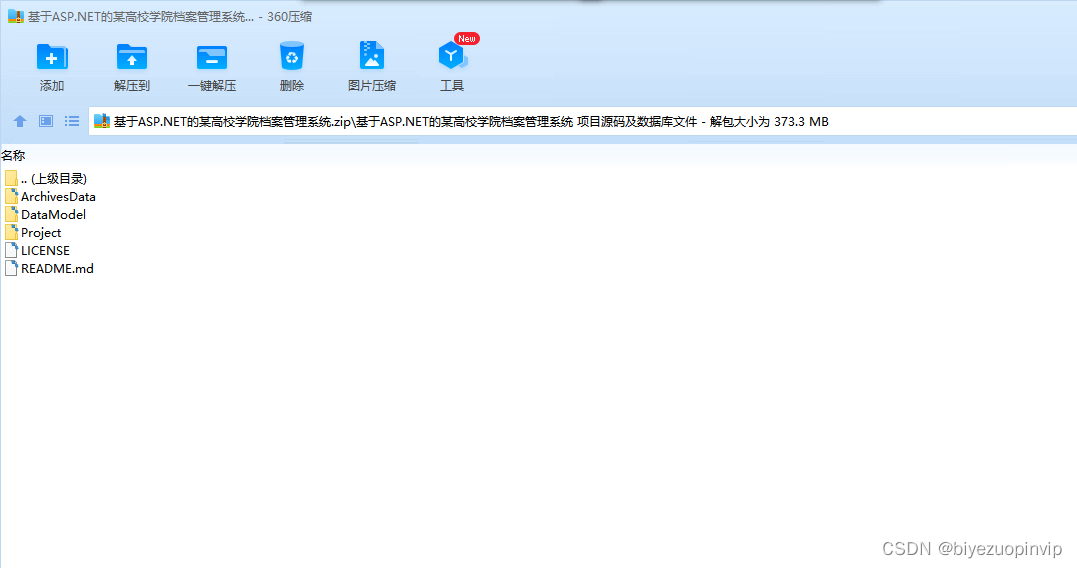Viewport: 1077px width, 568px height.
Task: Switch to thumbnail view icon
Action: pos(46,122)
